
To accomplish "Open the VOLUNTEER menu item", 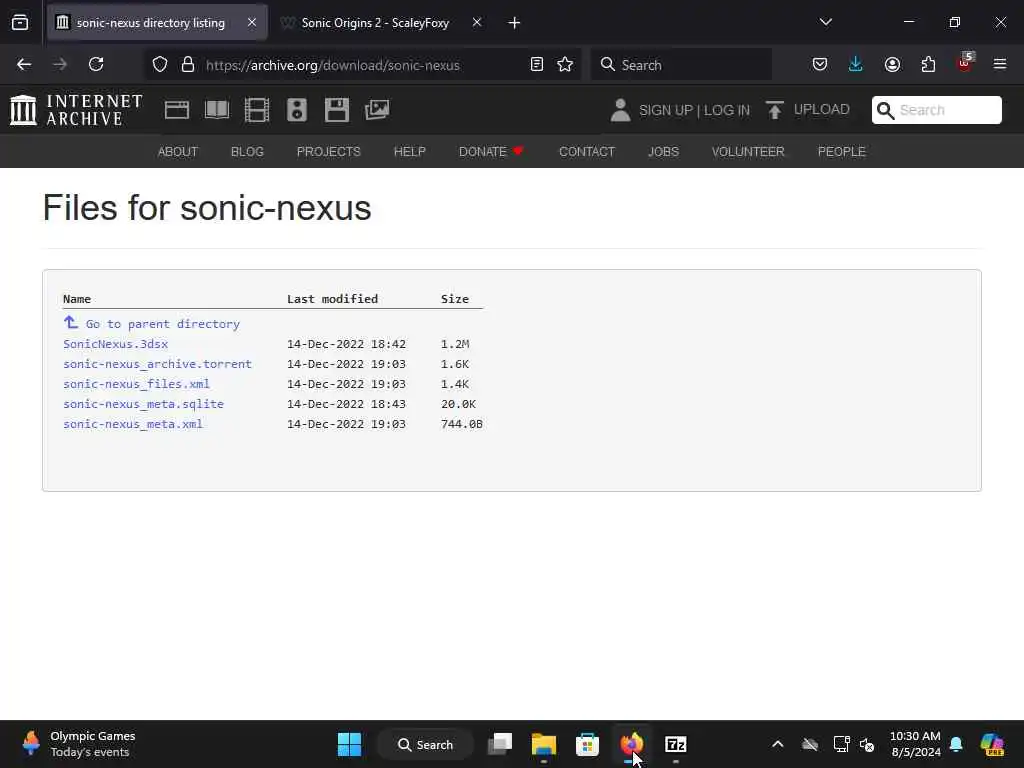I will [748, 152].
